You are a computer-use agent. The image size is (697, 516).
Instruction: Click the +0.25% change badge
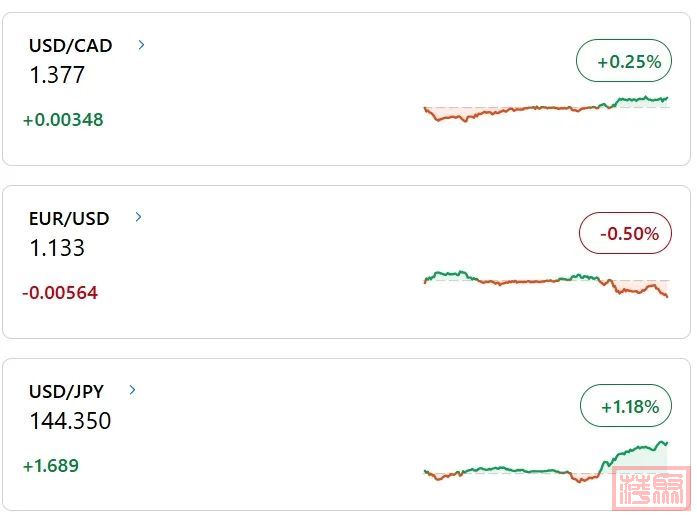[x=624, y=61]
